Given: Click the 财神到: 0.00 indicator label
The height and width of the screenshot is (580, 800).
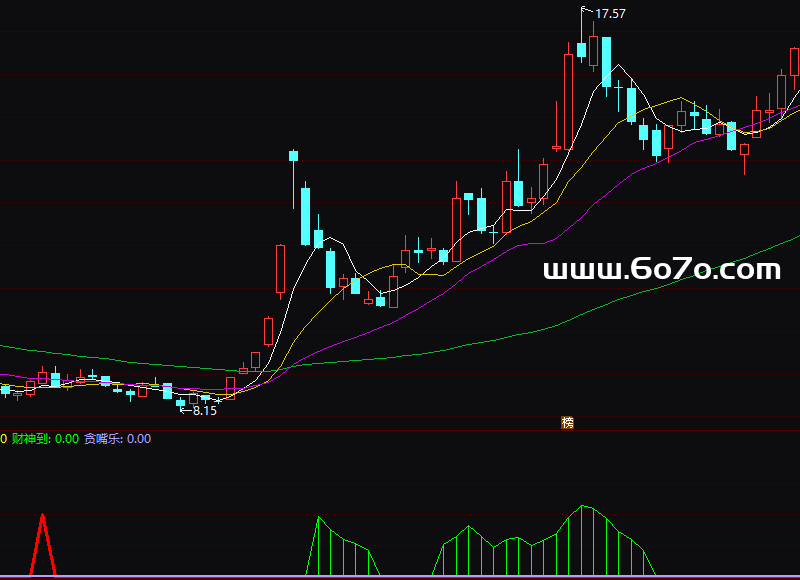Looking at the screenshot, I should 45,439.
